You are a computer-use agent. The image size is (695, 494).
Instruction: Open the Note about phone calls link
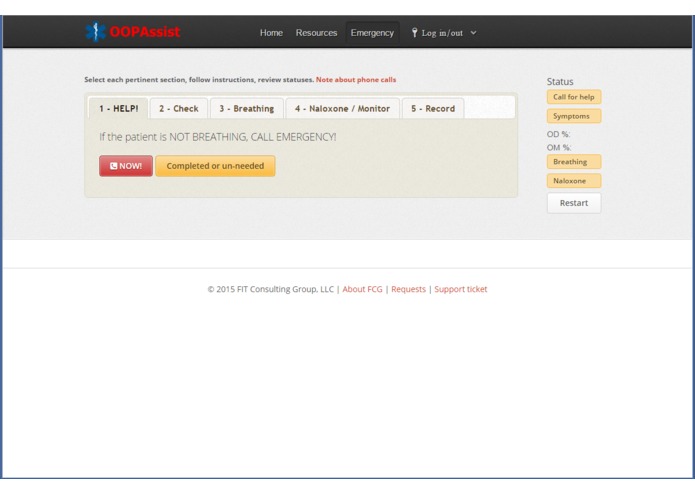point(356,80)
